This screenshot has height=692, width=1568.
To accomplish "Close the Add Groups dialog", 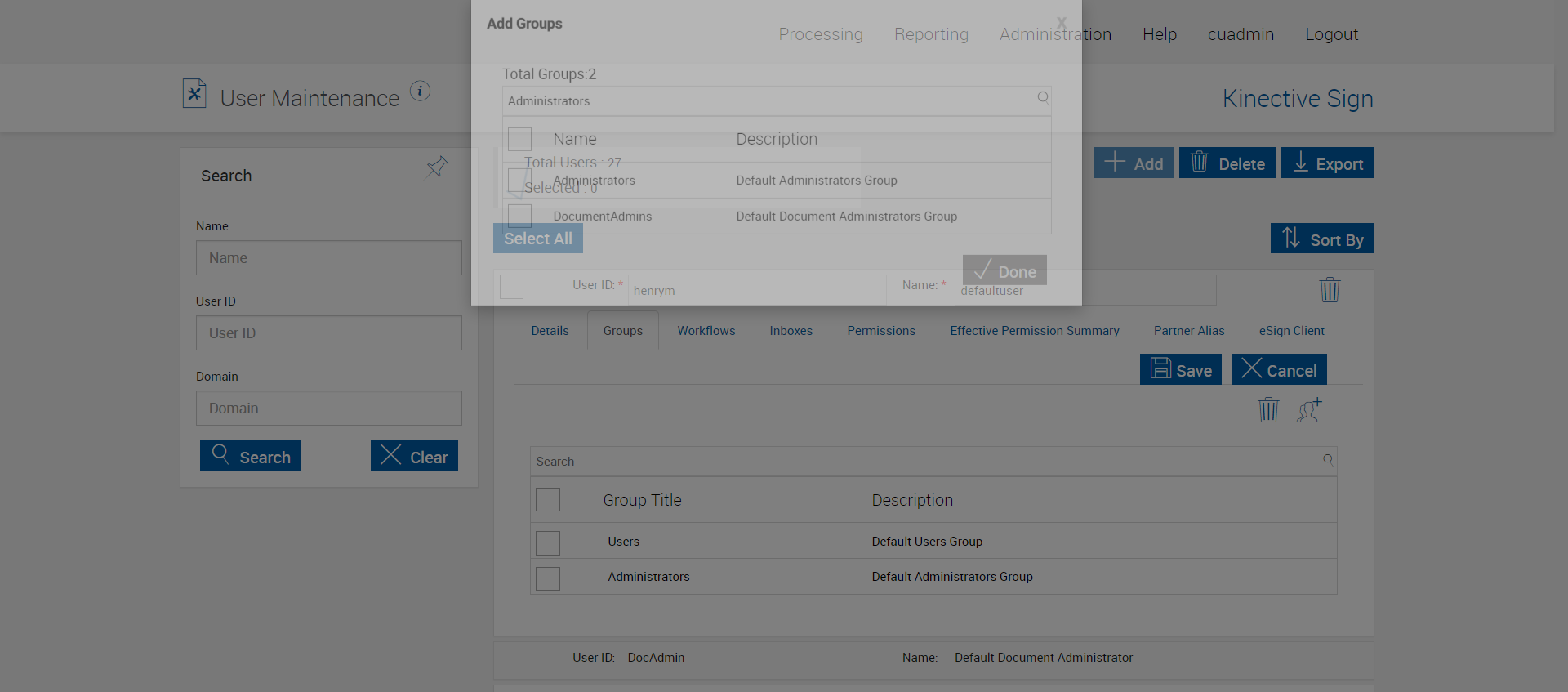I will click(1061, 23).
